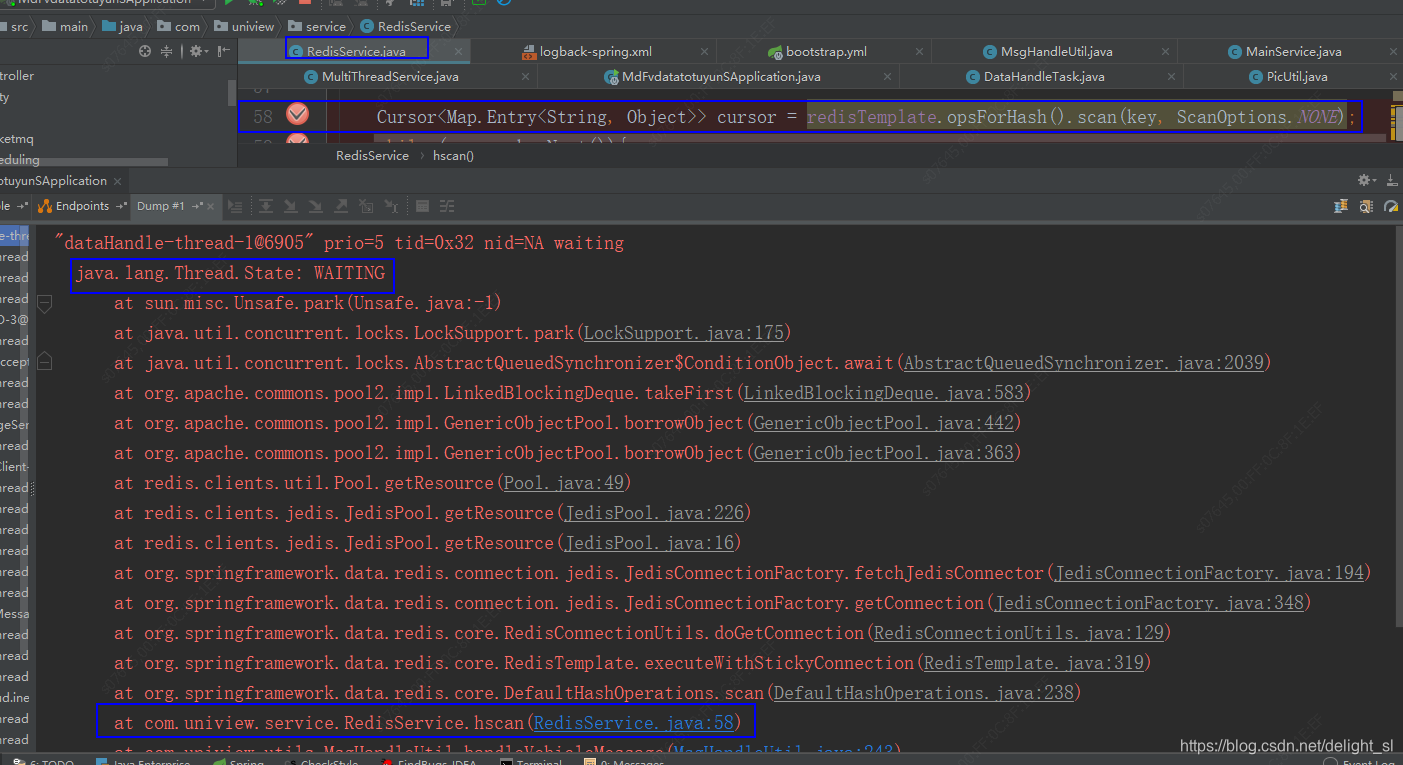1403x765 pixels.
Task: Click the com breadcrumb package
Action: (x=180, y=26)
